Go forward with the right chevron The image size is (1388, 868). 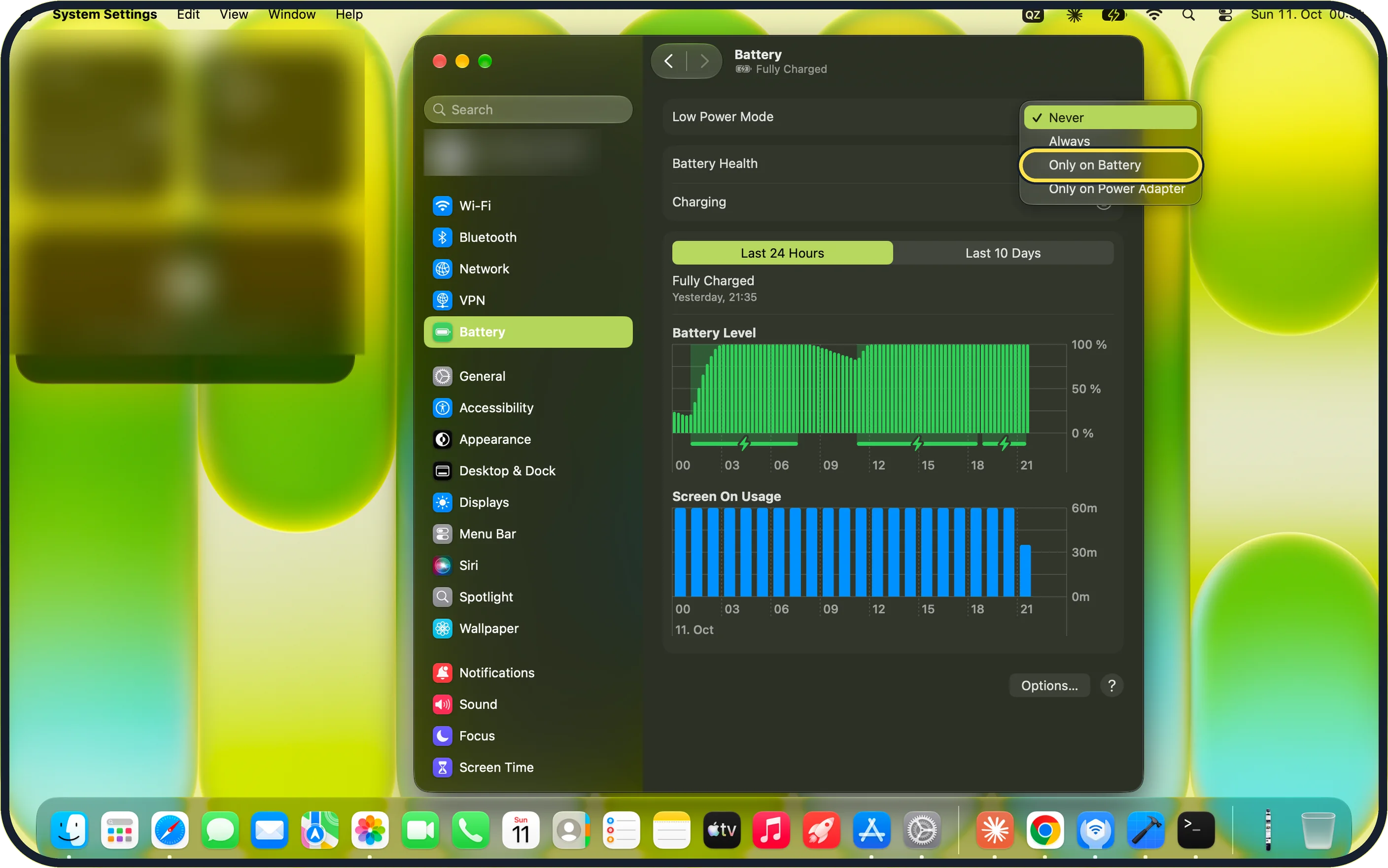coord(704,62)
